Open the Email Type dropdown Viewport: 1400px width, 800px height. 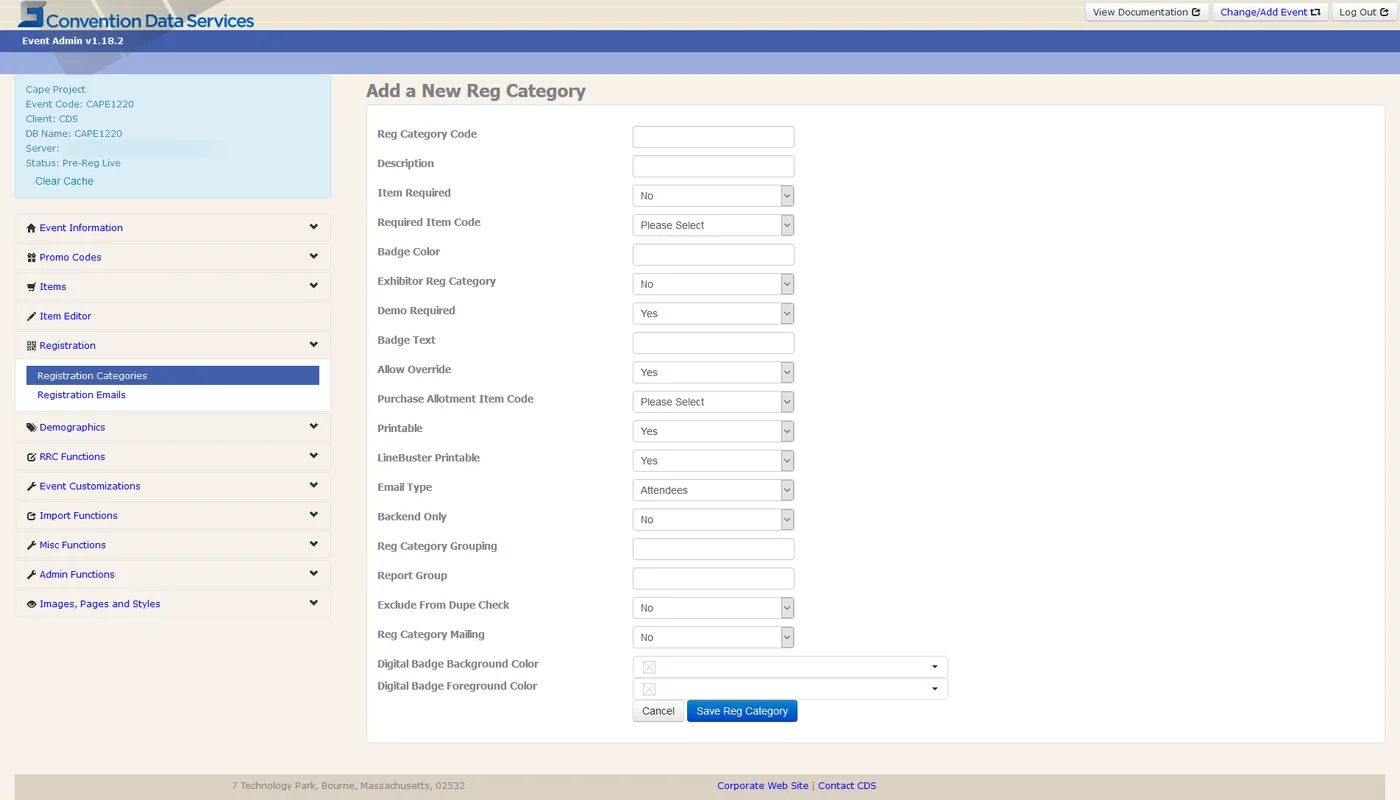pos(713,490)
